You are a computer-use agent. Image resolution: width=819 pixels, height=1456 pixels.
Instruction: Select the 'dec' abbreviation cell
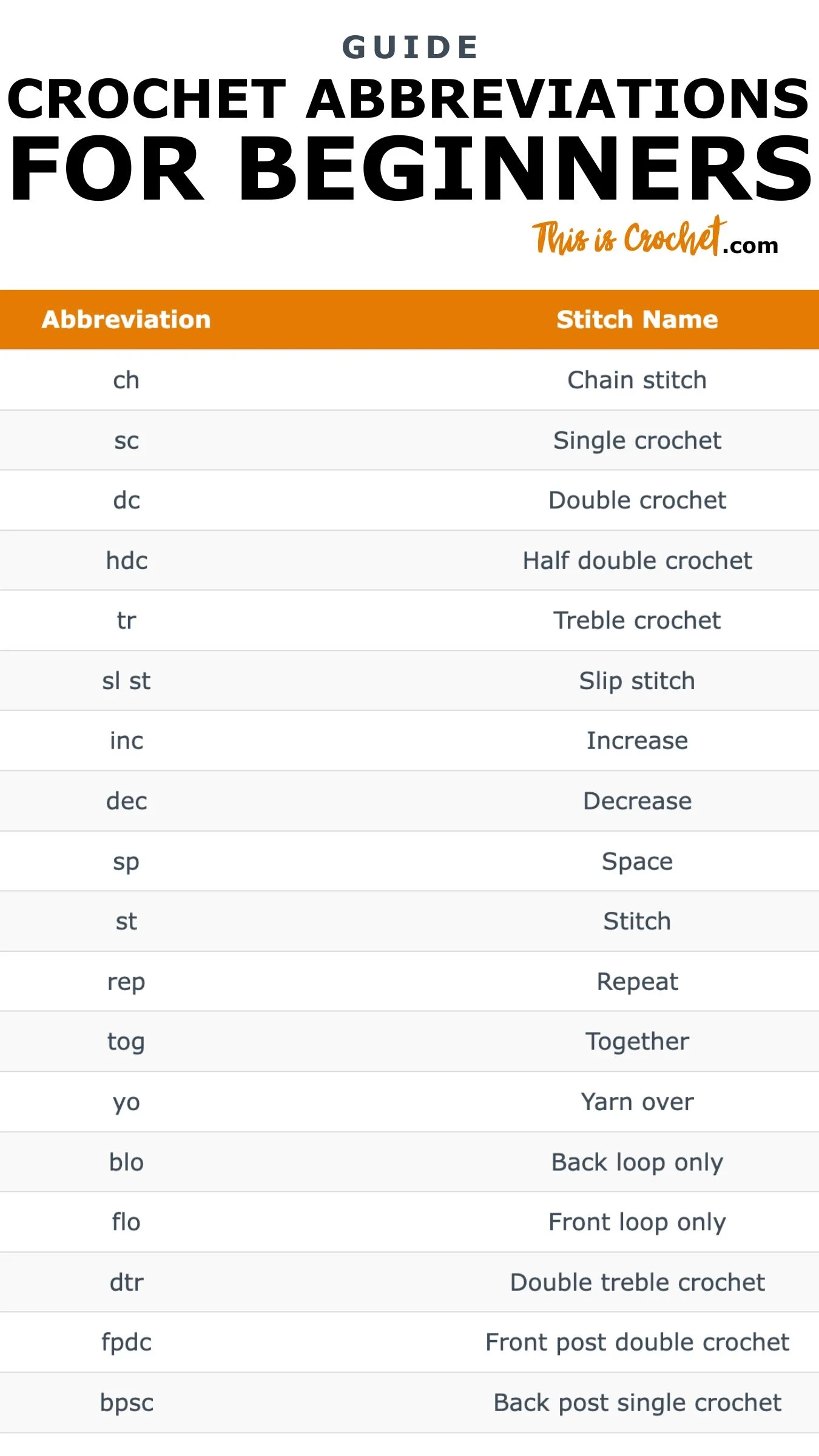click(x=126, y=801)
